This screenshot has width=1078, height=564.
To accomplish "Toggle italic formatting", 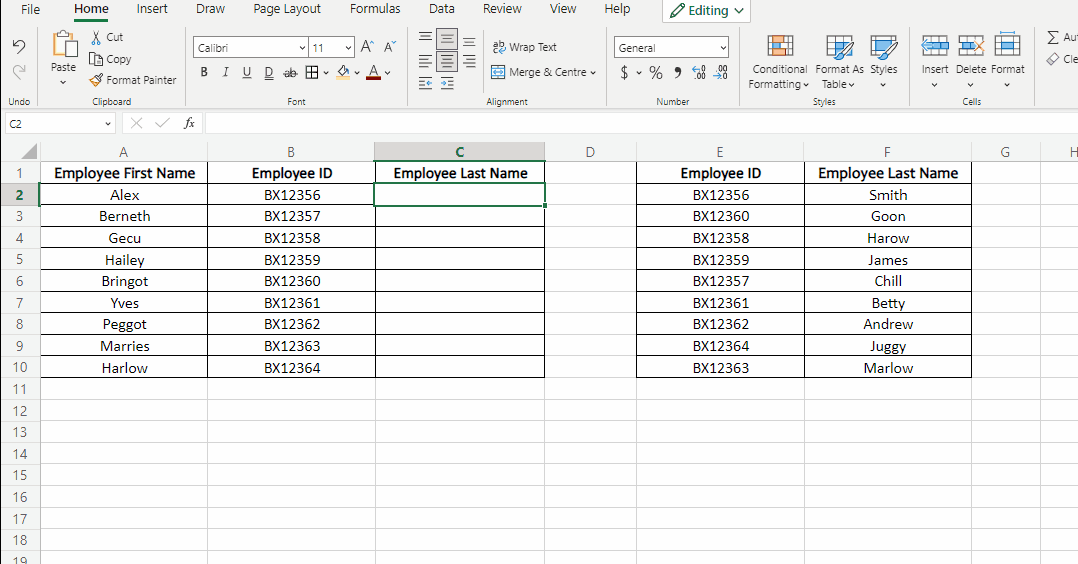I will pos(226,72).
